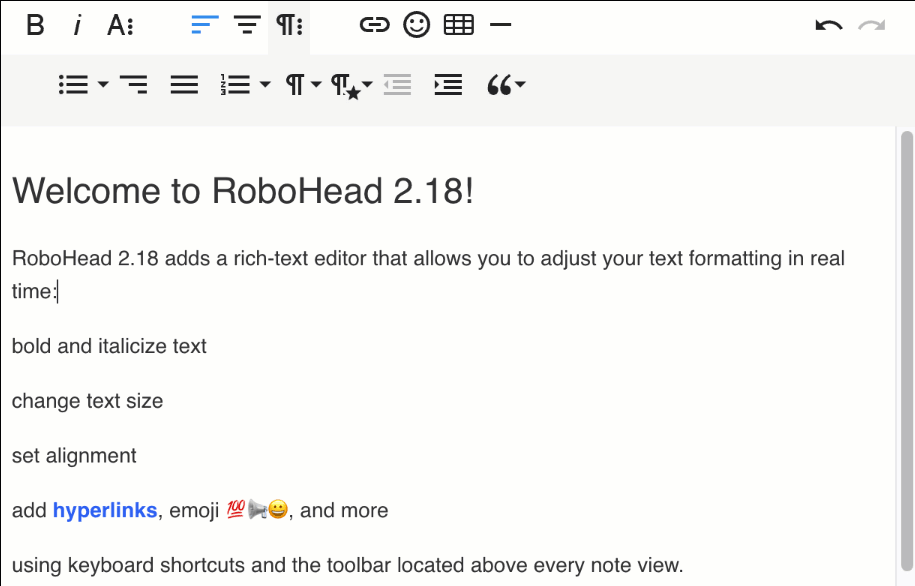This screenshot has width=915, height=586.
Task: Click the decrease indent icon
Action: click(x=397, y=85)
